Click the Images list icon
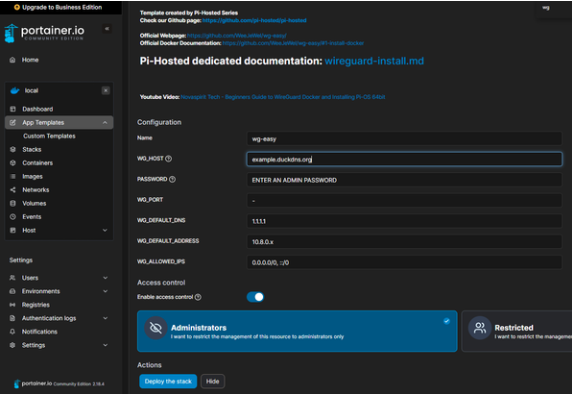The image size is (572, 394). (x=13, y=177)
